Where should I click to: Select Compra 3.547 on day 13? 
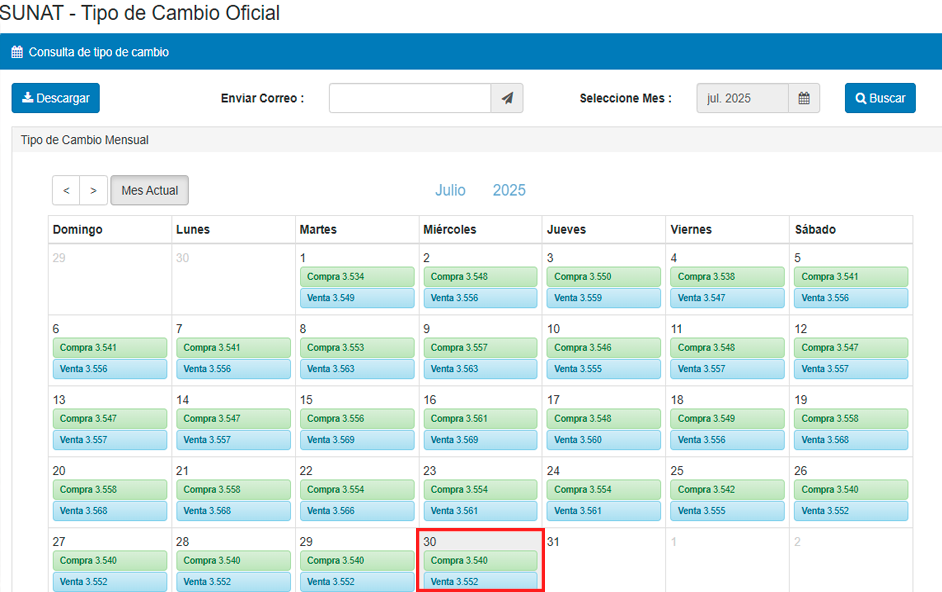click(110, 418)
